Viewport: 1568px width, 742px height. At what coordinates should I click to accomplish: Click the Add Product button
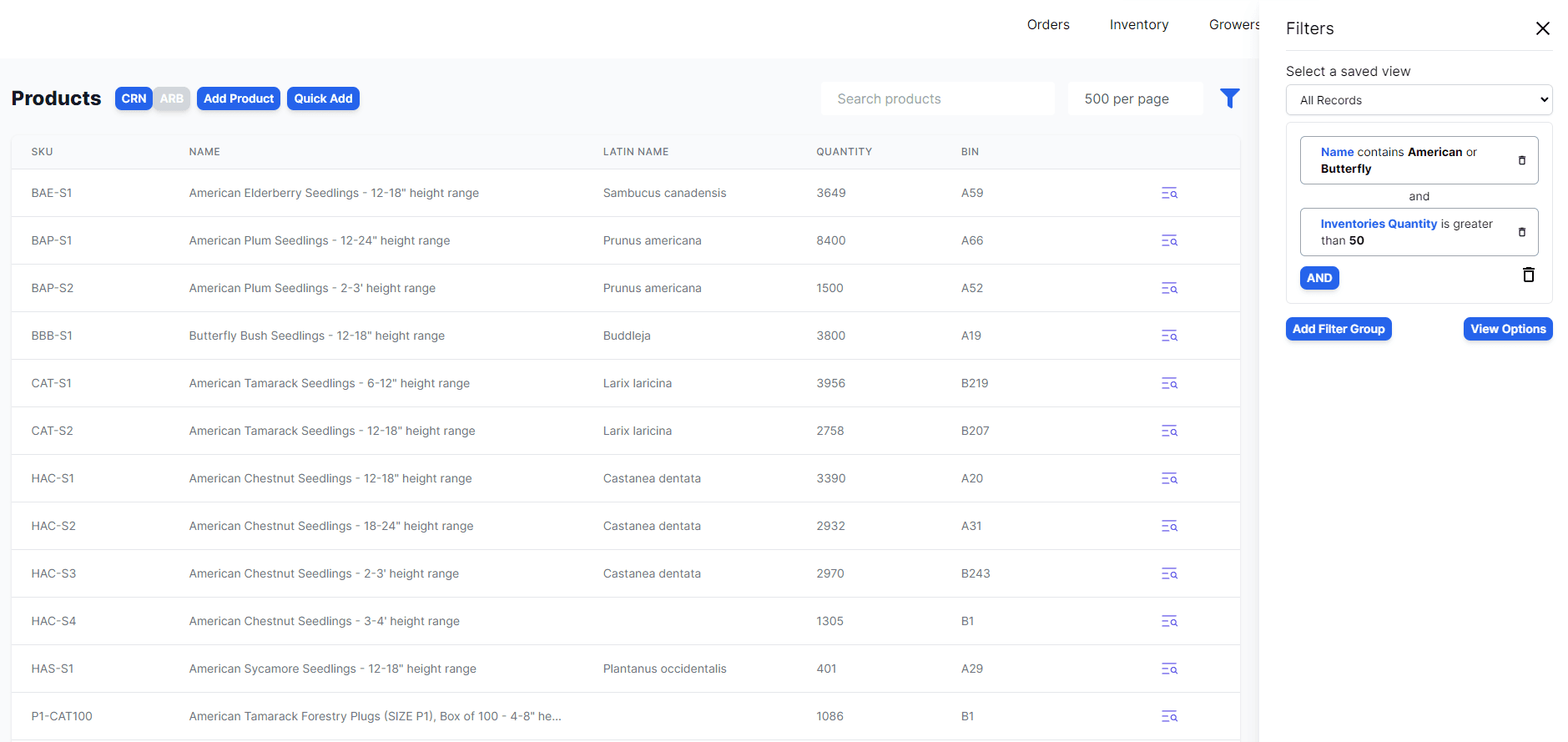click(239, 98)
